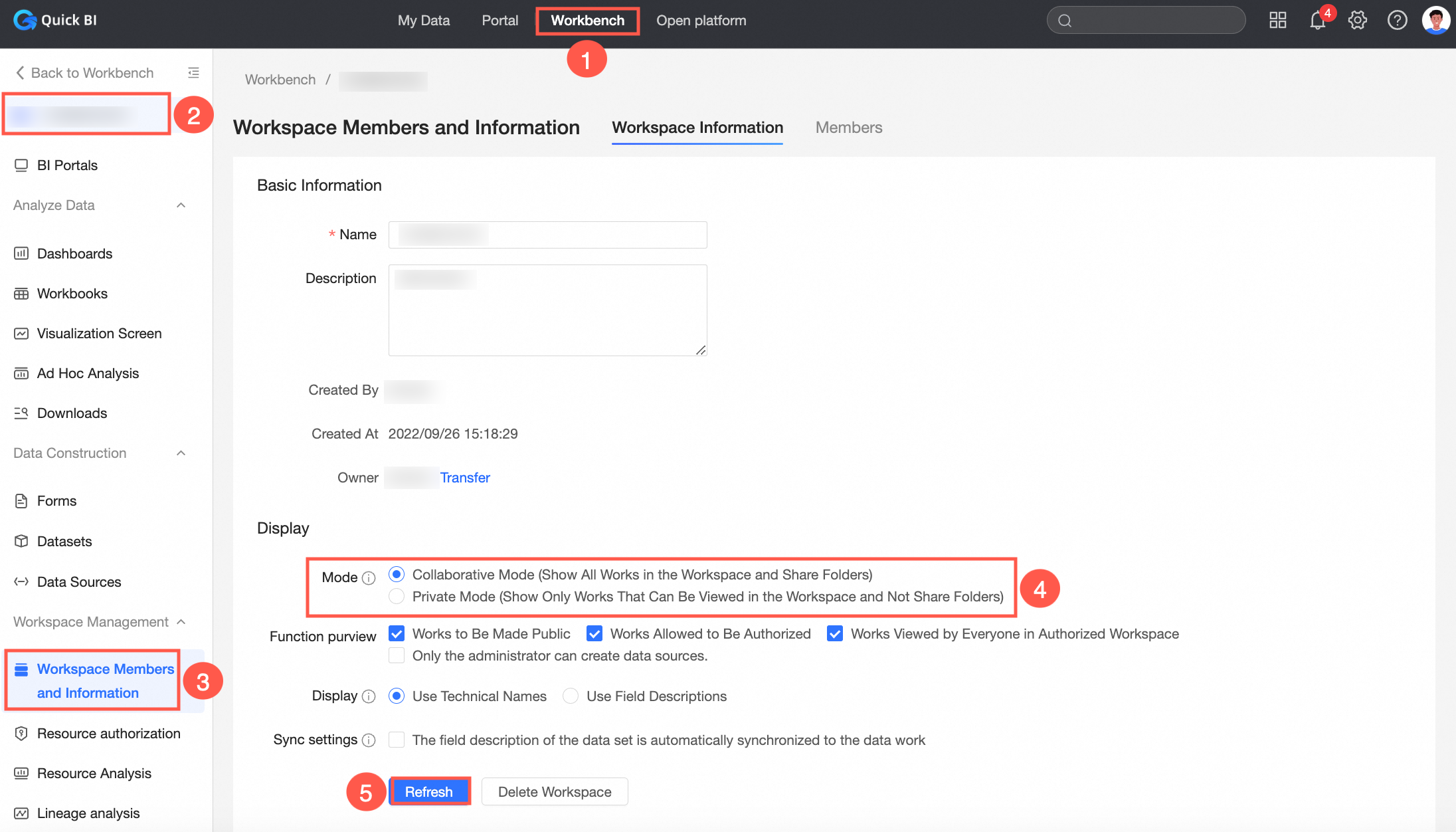Select Use Technical Names radio
1456x832 pixels.
coord(397,696)
